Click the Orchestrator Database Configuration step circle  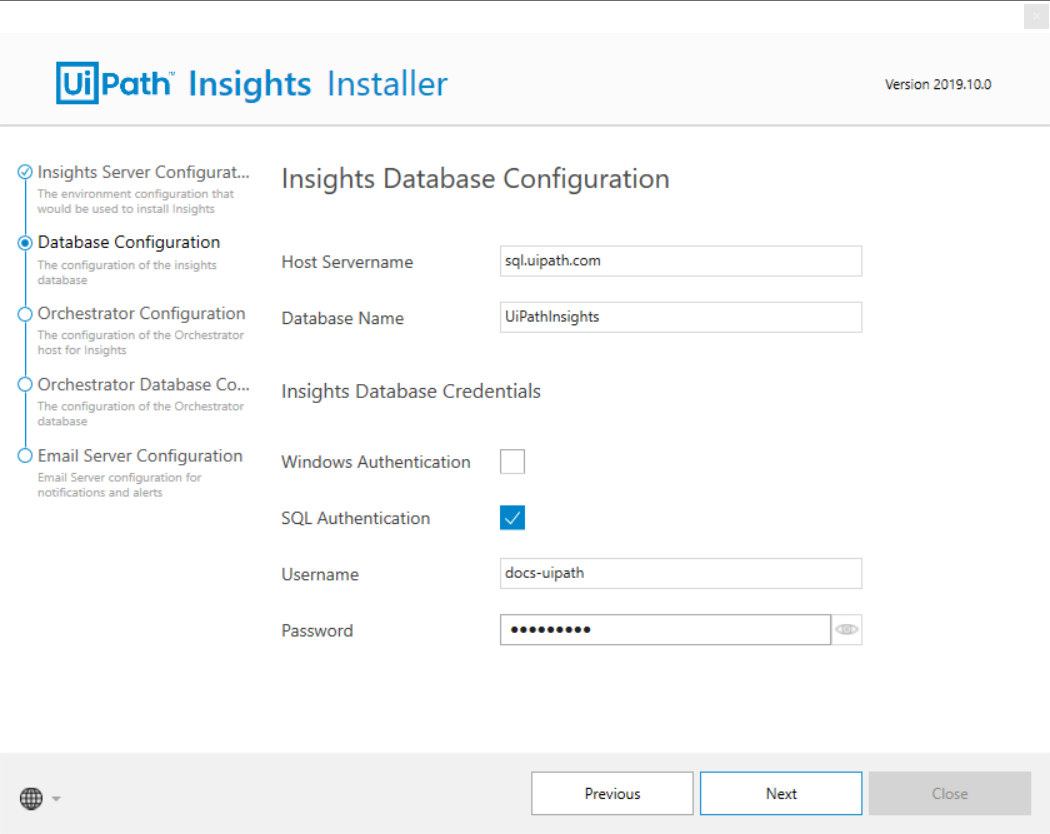click(25, 385)
